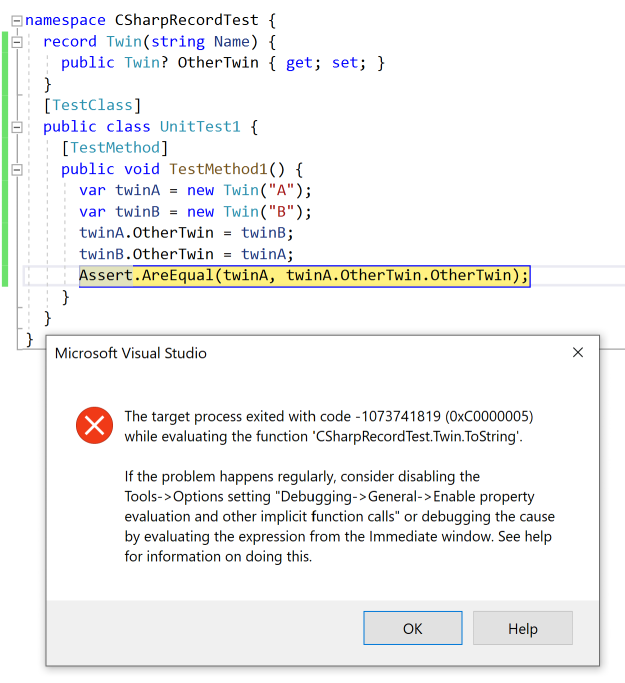Click the Help button in the dialog
Image resolution: width=625 pixels, height=683 pixels.
tap(523, 628)
